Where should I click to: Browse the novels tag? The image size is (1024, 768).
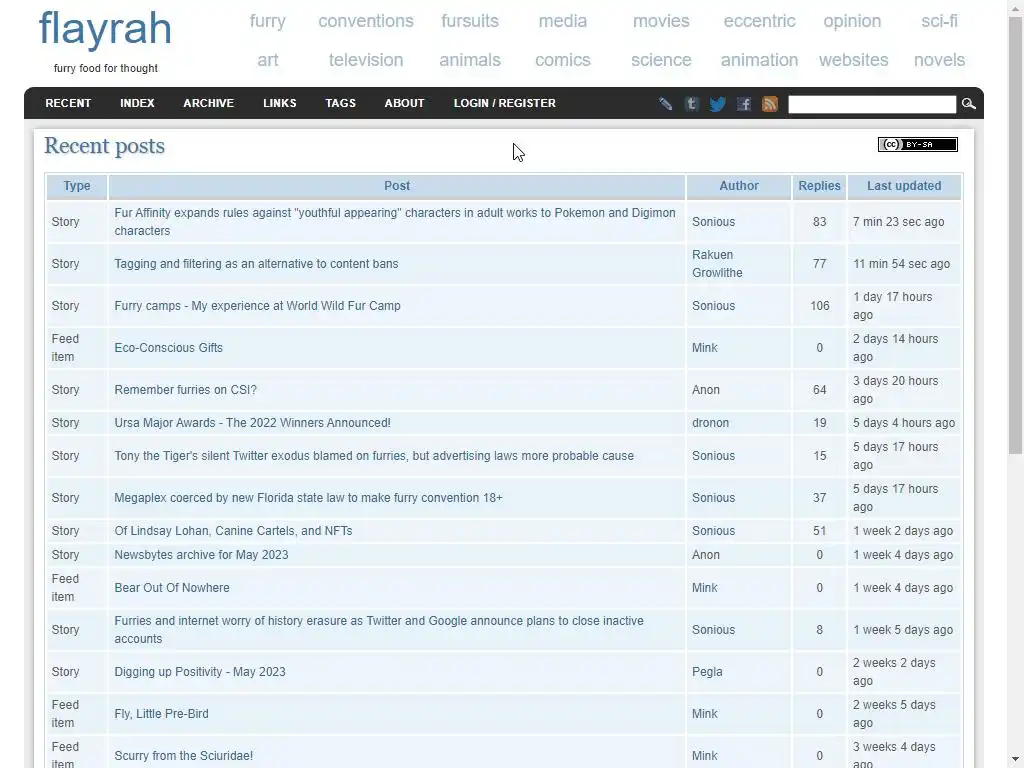click(x=939, y=60)
